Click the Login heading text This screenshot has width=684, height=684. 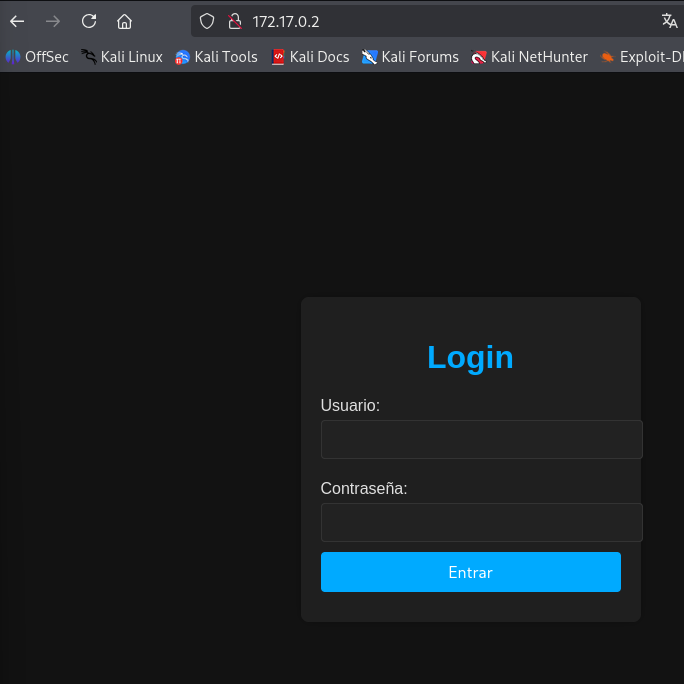click(470, 357)
